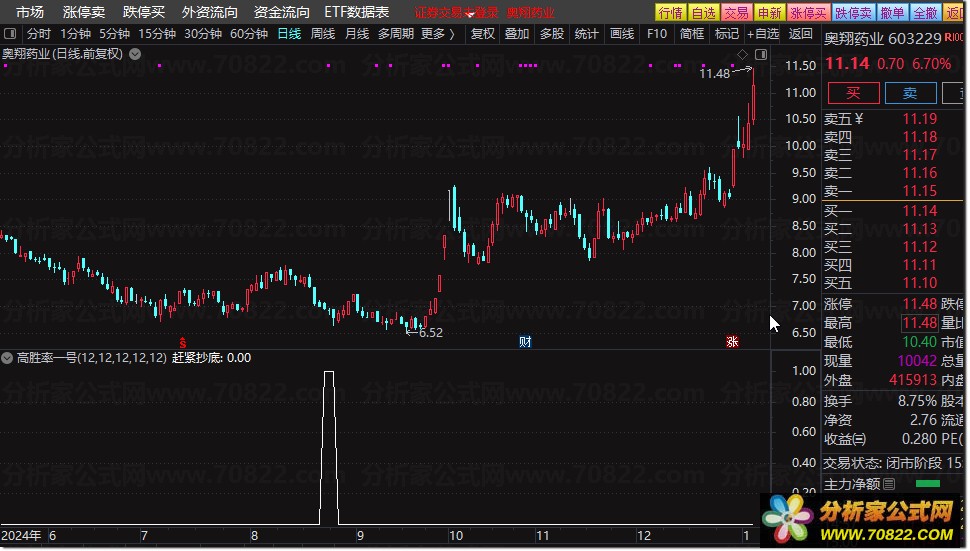Expand the 奥翔药业 chart title dropdown
Screen dimensions: 970x551
135,54
